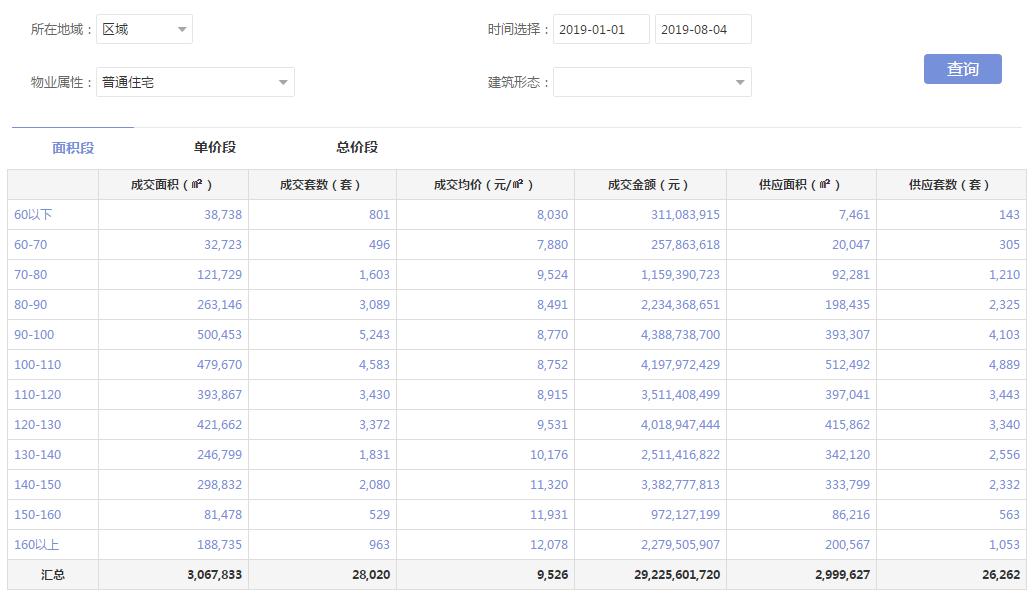The image size is (1034, 597).
Task: Click the 供应套数 column header
Action: pyautogui.click(x=949, y=185)
